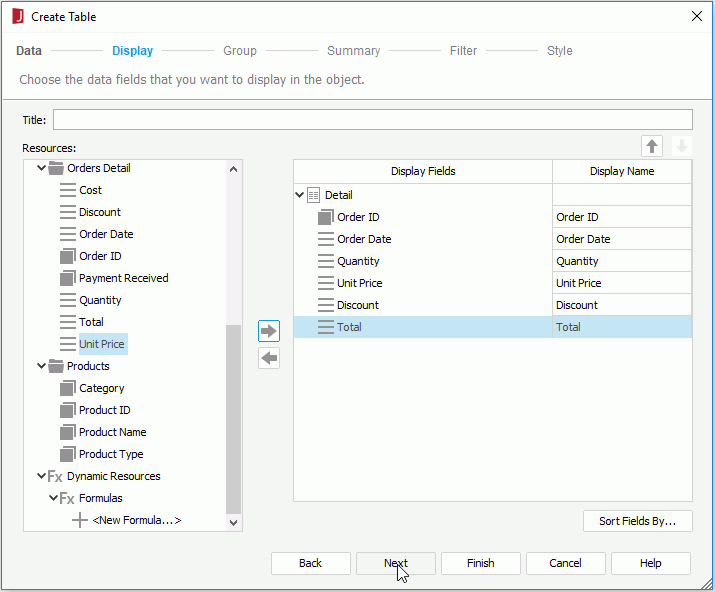Click the Discount field icon in Resources tree
715x592 pixels.
(x=68, y=212)
